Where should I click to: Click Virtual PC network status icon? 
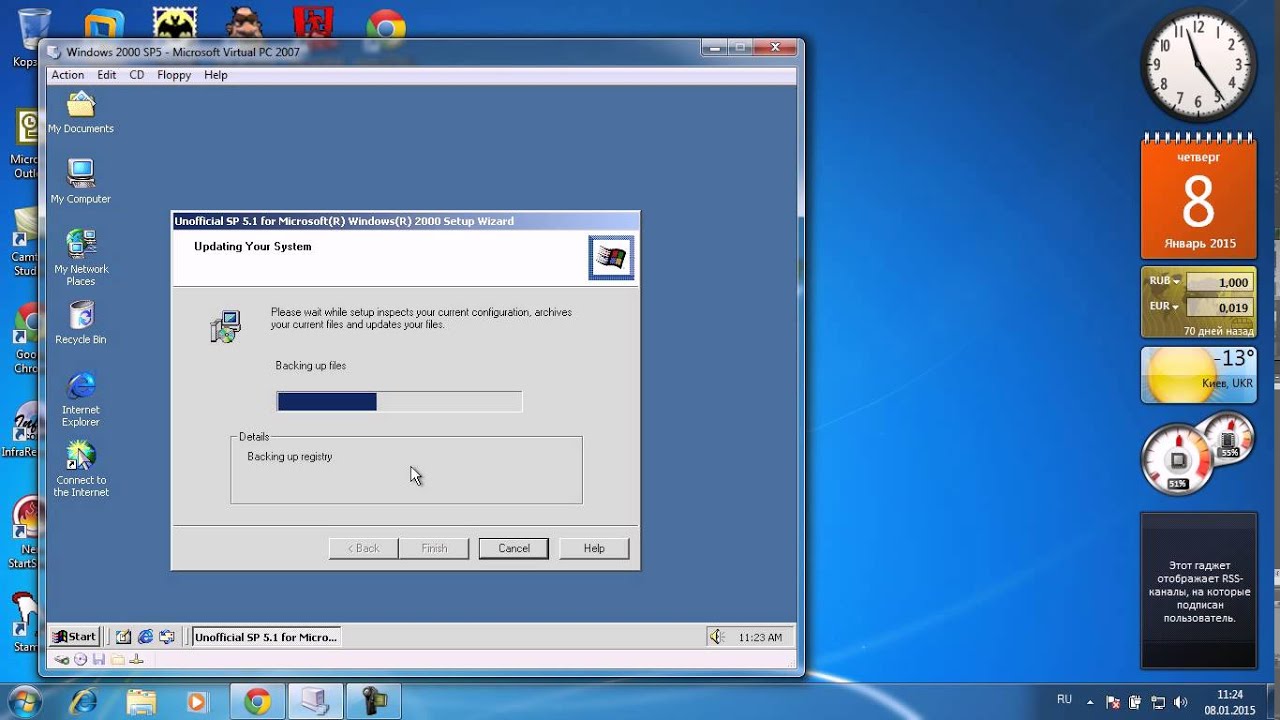(x=137, y=660)
